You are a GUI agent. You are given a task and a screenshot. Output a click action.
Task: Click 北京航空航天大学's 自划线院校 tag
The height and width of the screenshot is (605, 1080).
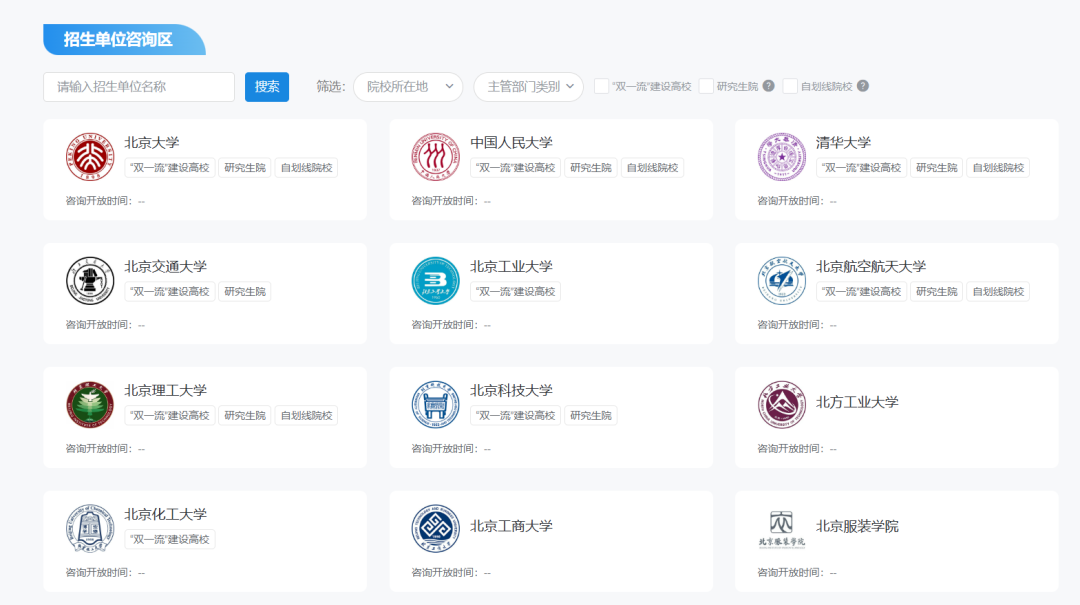click(x=998, y=291)
